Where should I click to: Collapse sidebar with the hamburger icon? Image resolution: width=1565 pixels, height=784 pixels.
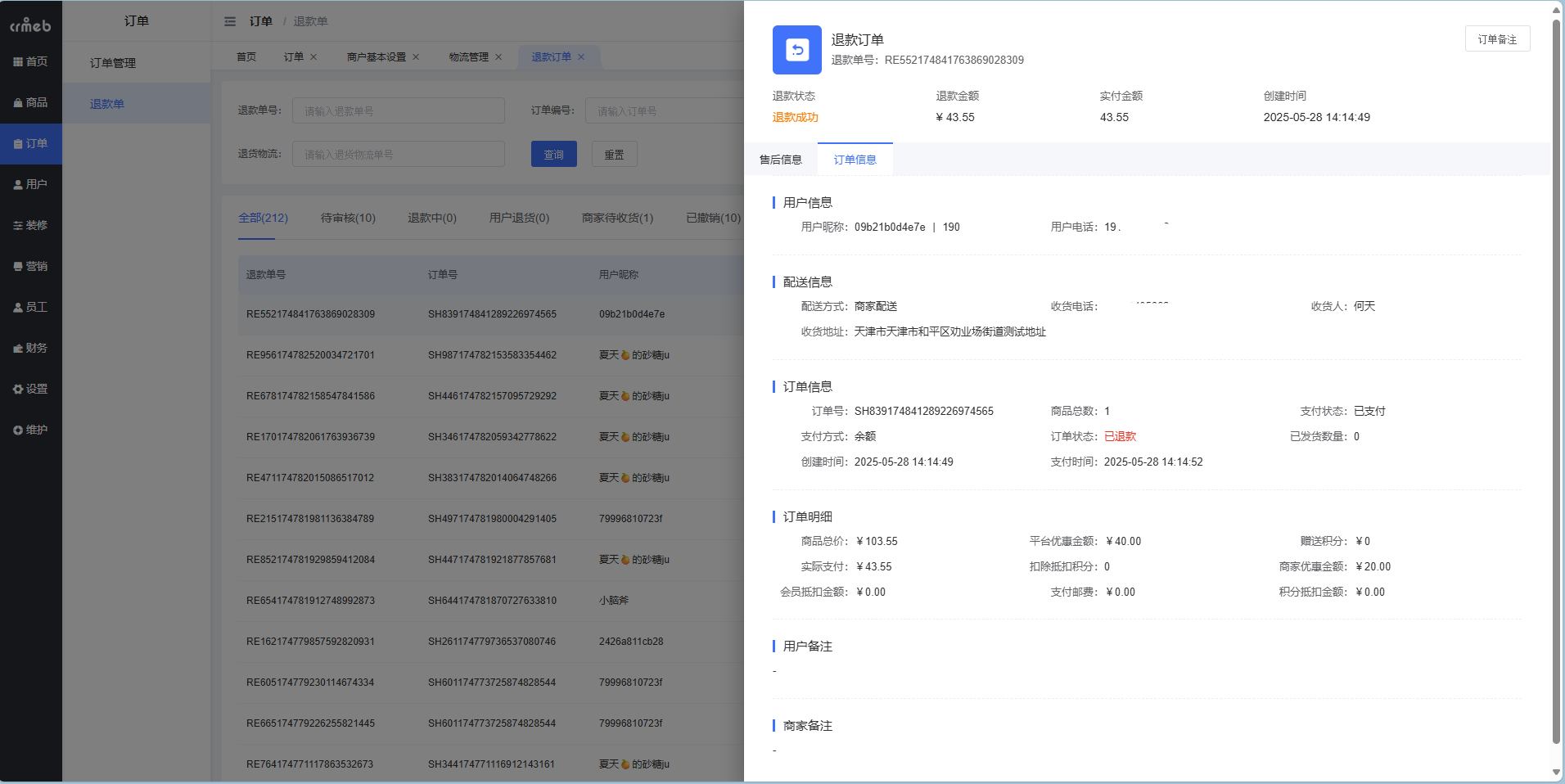point(230,20)
